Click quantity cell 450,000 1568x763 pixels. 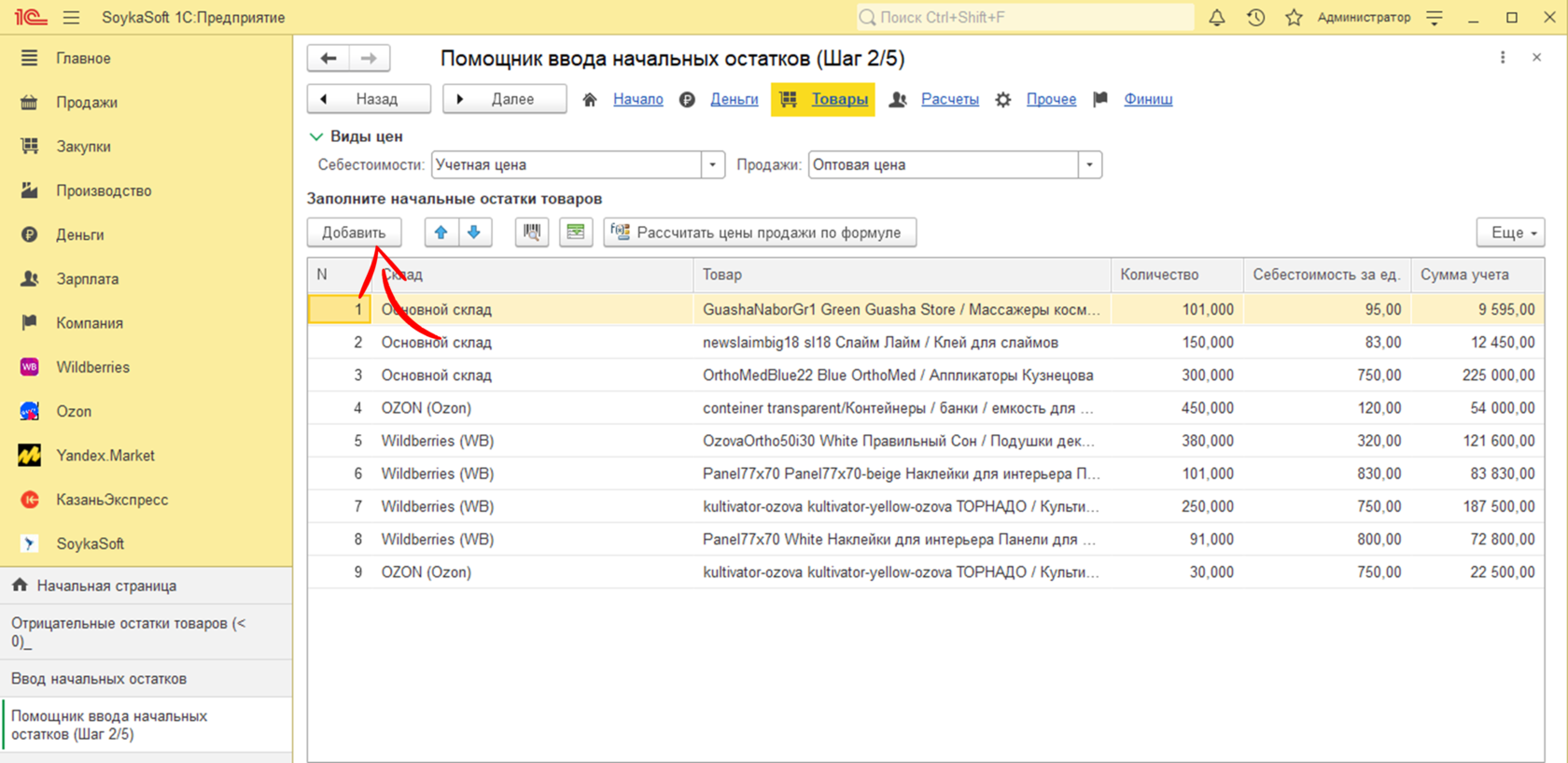coord(1177,408)
